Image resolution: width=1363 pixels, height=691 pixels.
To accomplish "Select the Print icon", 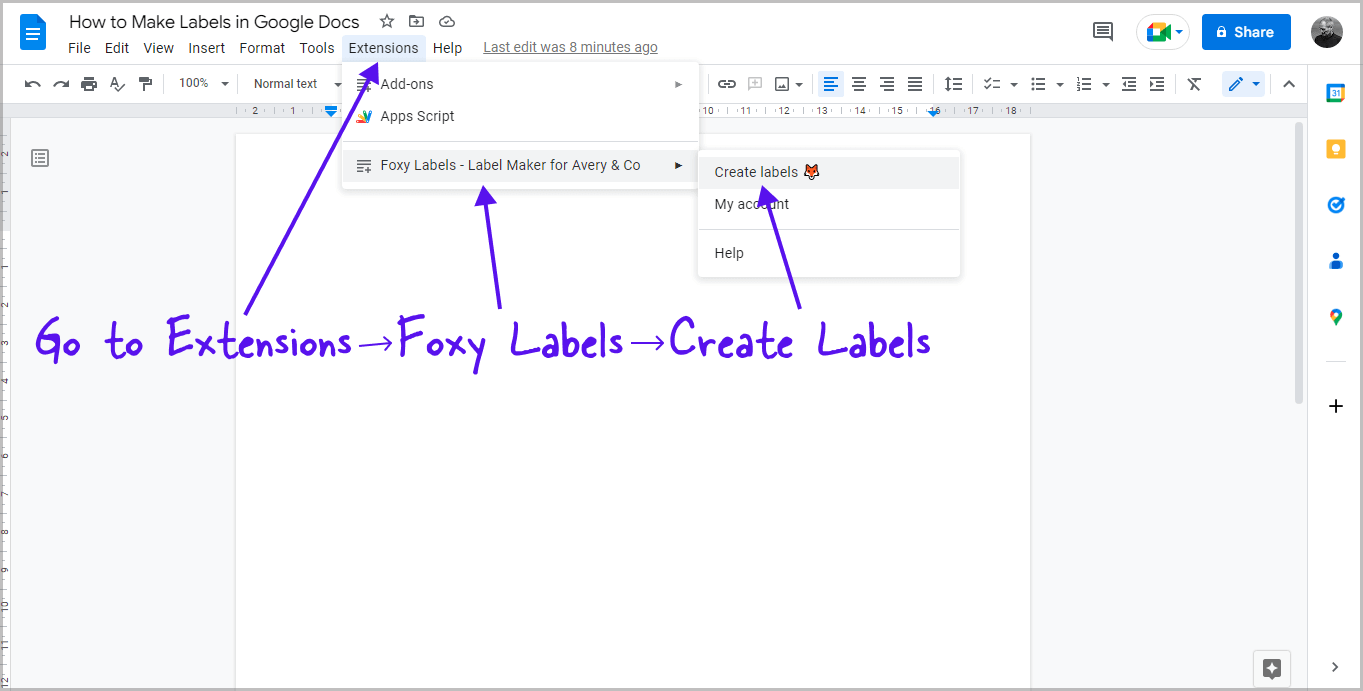I will click(x=89, y=83).
